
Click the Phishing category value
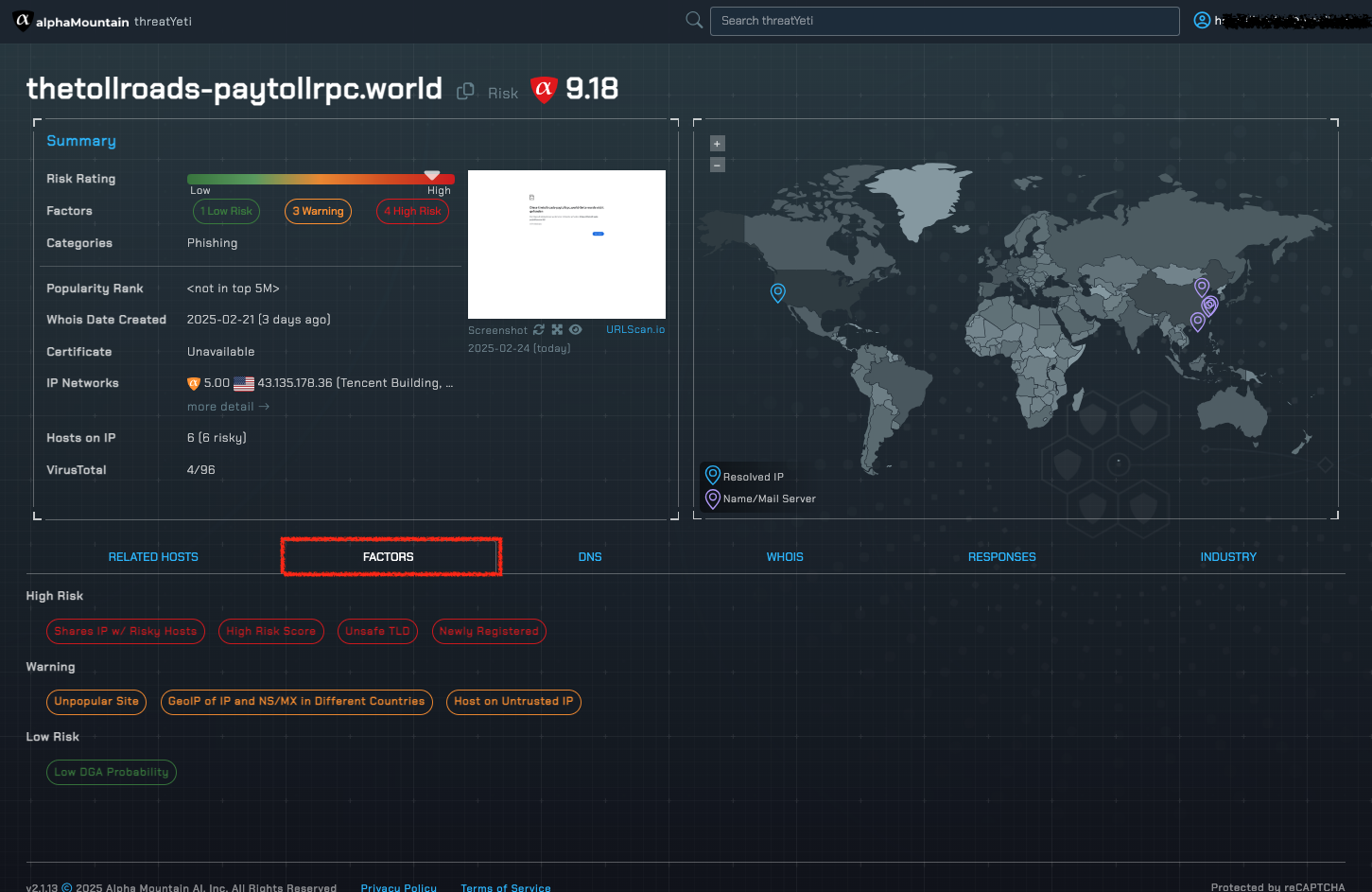point(213,243)
